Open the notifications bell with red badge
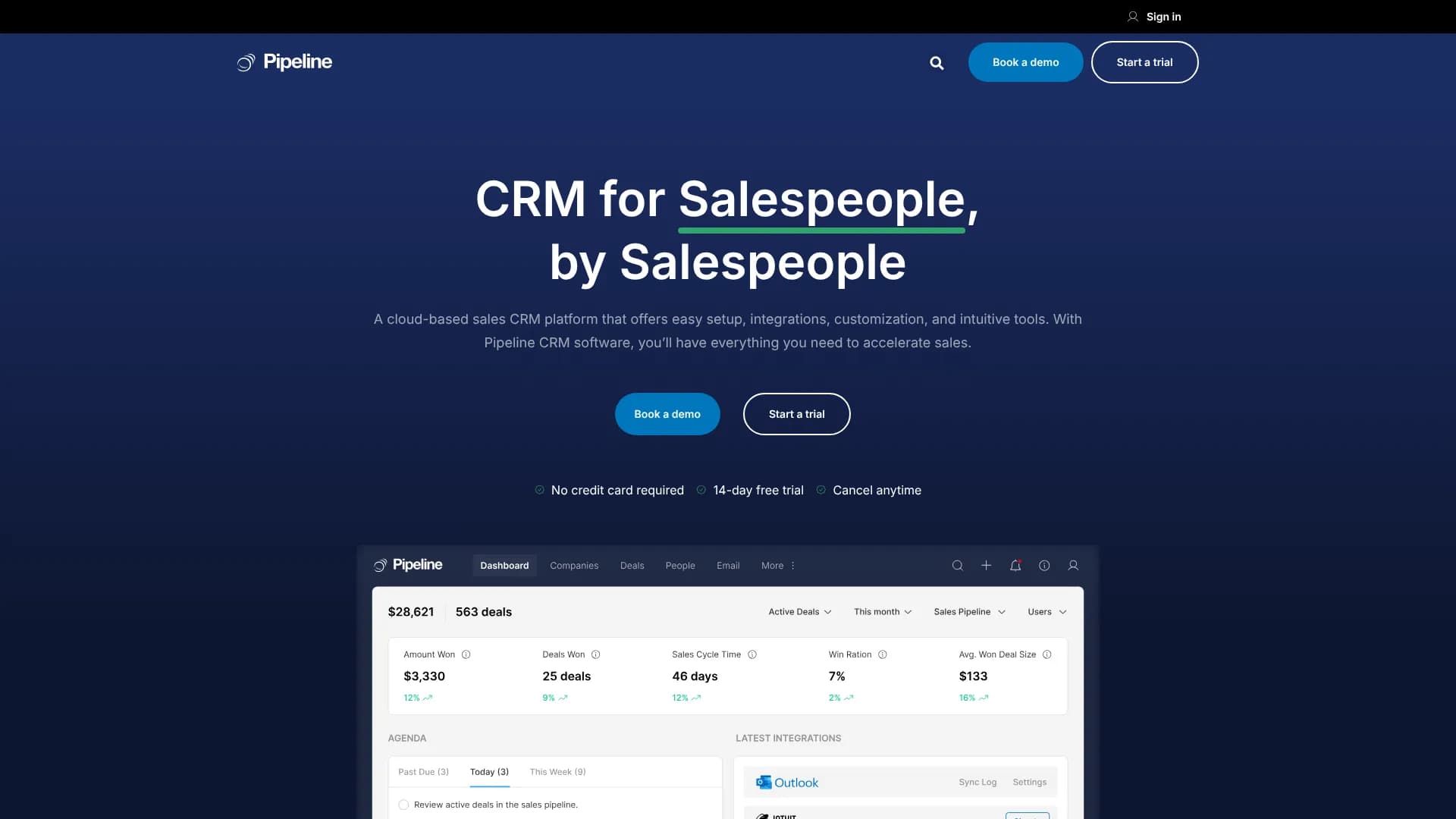The width and height of the screenshot is (1456, 819). click(x=1015, y=565)
